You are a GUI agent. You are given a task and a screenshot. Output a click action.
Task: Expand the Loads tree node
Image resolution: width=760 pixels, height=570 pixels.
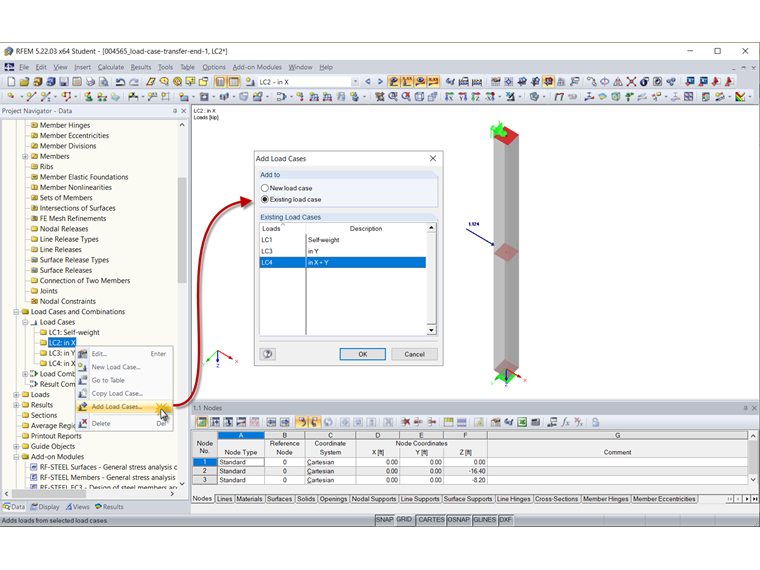pos(16,395)
